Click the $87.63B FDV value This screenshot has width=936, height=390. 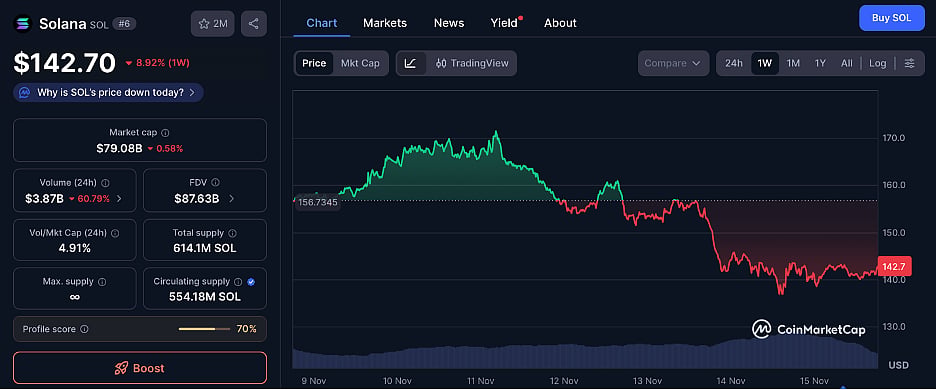pyautogui.click(x=196, y=199)
